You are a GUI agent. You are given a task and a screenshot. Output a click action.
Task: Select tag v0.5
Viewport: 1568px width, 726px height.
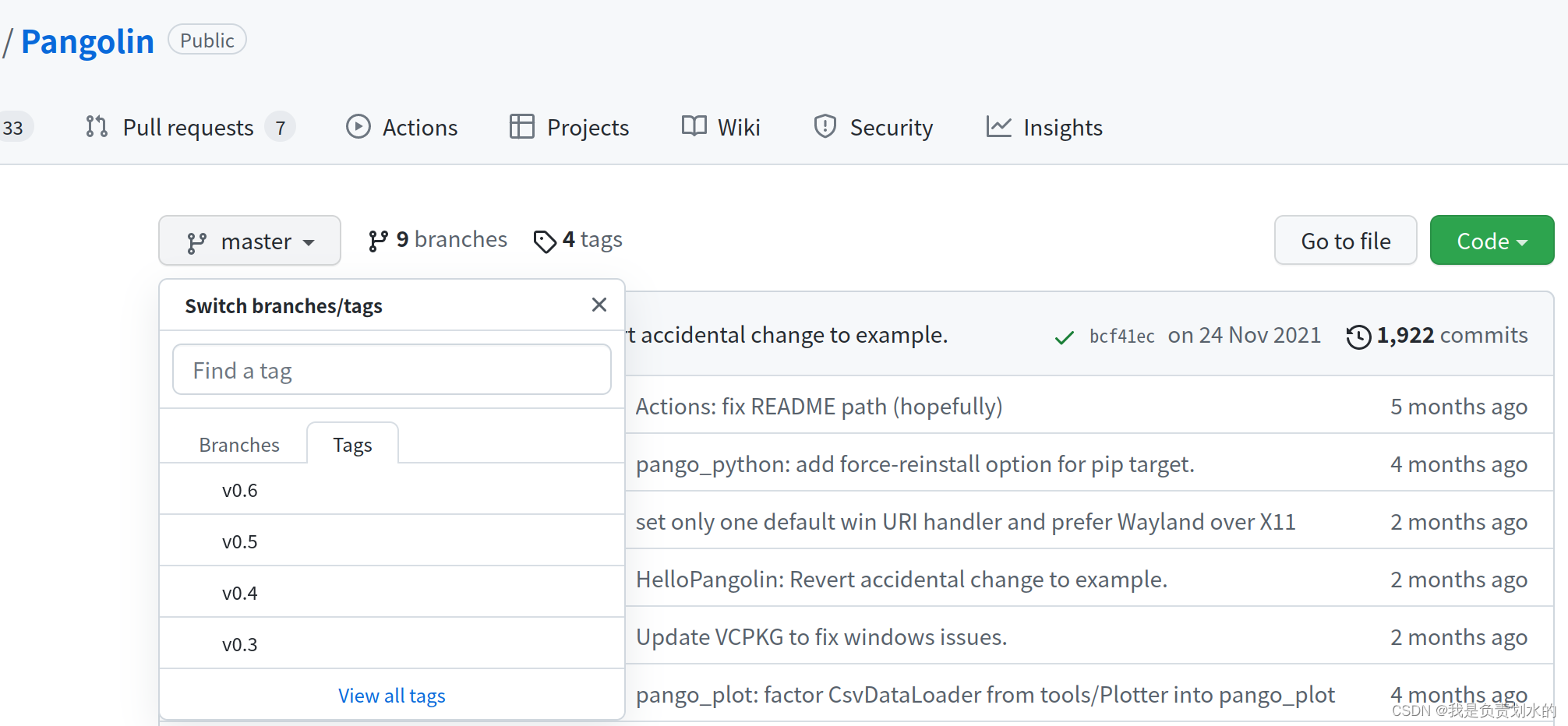(391, 541)
